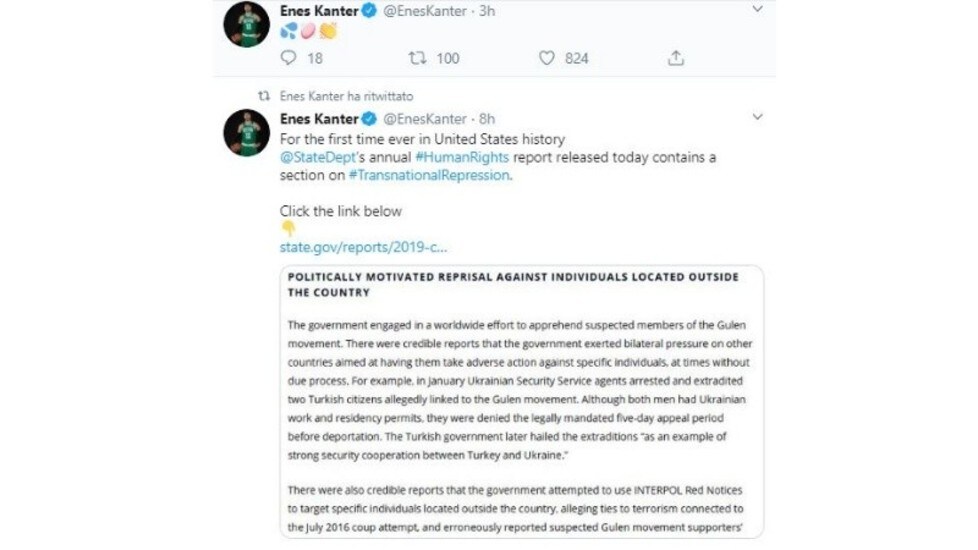Click the Enes Kanter name on second tweet
This screenshot has height=550, width=978.
(319, 118)
